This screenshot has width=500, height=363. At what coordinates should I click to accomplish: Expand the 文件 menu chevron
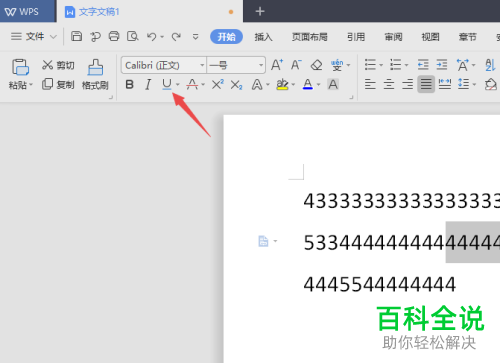53,36
